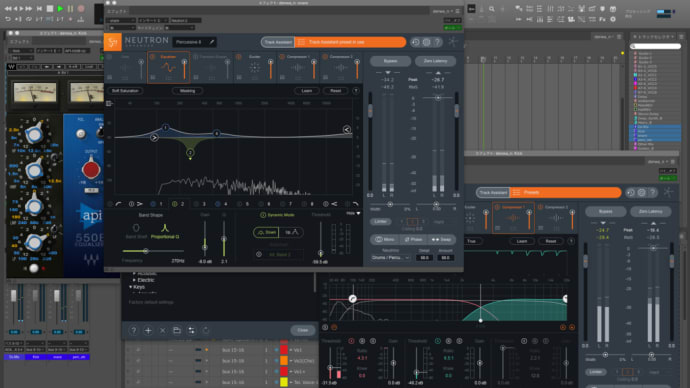Toggle Dynamic Mode power button
This screenshot has width=690, height=388.
[263, 215]
